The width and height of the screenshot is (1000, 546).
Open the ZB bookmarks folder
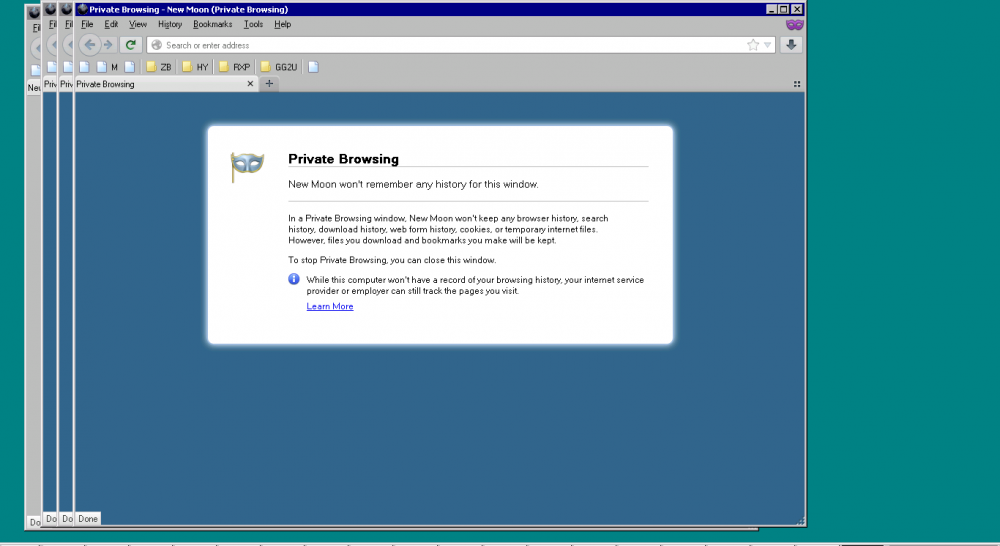tap(159, 67)
